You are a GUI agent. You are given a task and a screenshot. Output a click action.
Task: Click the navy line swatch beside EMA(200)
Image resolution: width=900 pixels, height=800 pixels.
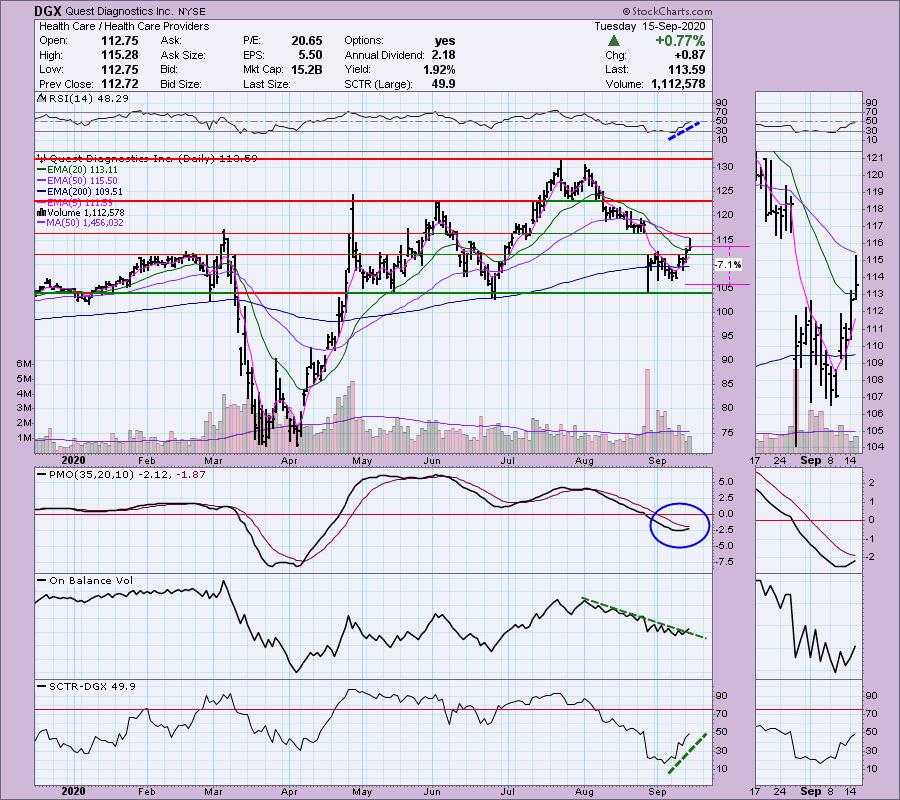[41, 192]
